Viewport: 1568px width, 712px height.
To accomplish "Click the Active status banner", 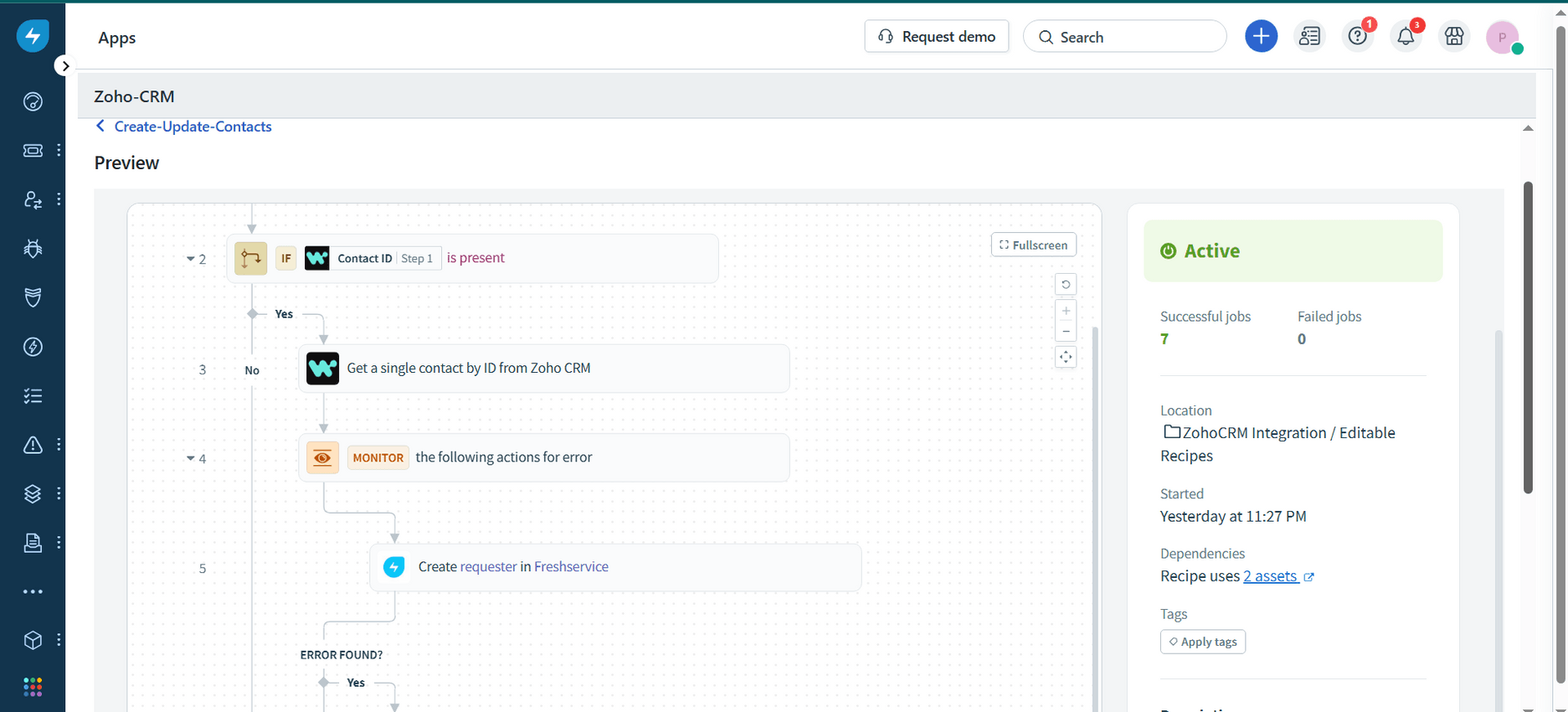I will [1293, 250].
